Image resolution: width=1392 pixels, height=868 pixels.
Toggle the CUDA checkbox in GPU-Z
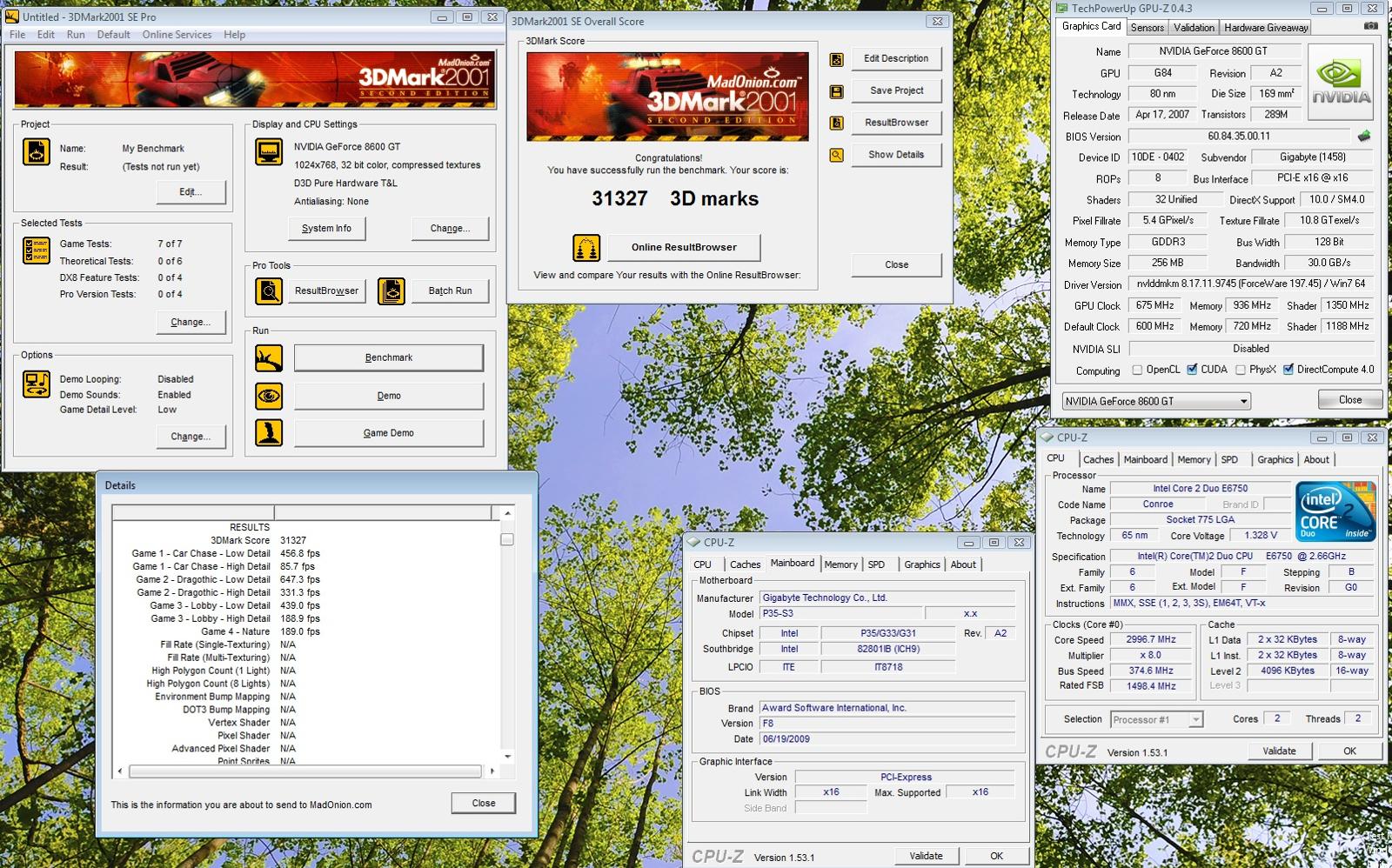coord(1192,370)
